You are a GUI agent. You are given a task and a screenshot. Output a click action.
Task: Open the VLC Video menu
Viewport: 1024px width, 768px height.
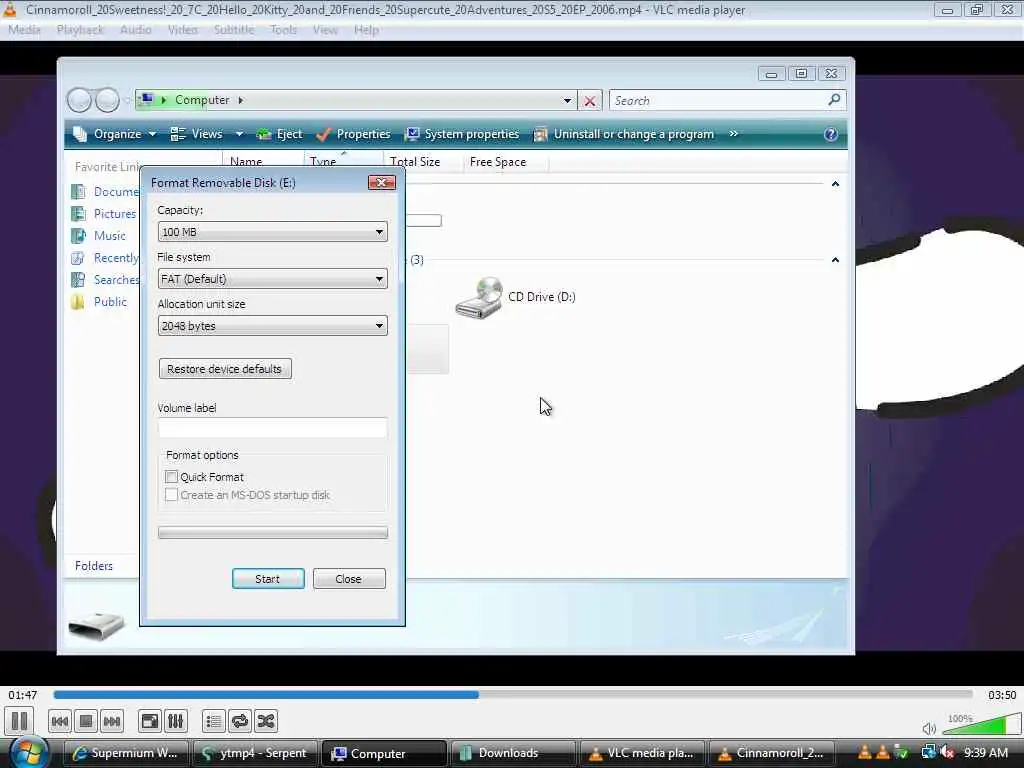pyautogui.click(x=182, y=30)
